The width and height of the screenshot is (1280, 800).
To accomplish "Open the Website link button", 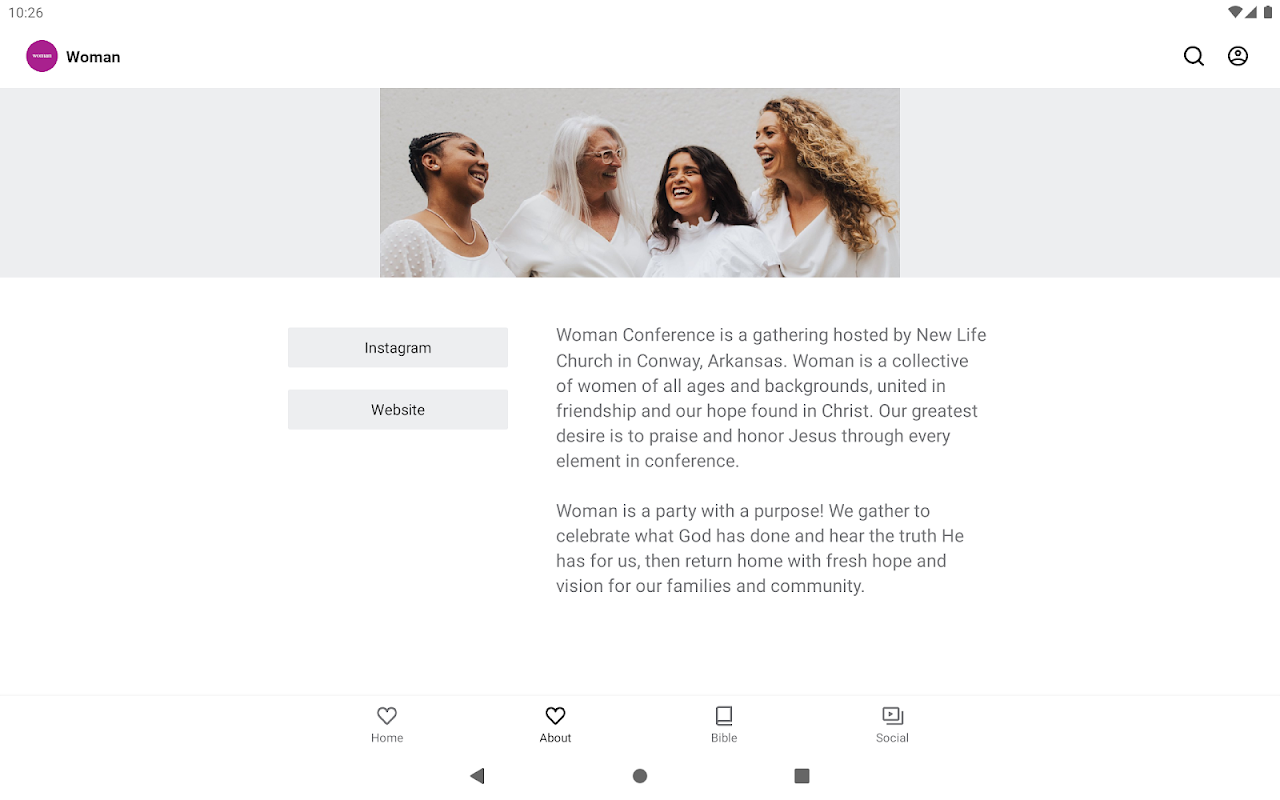I will [x=398, y=410].
